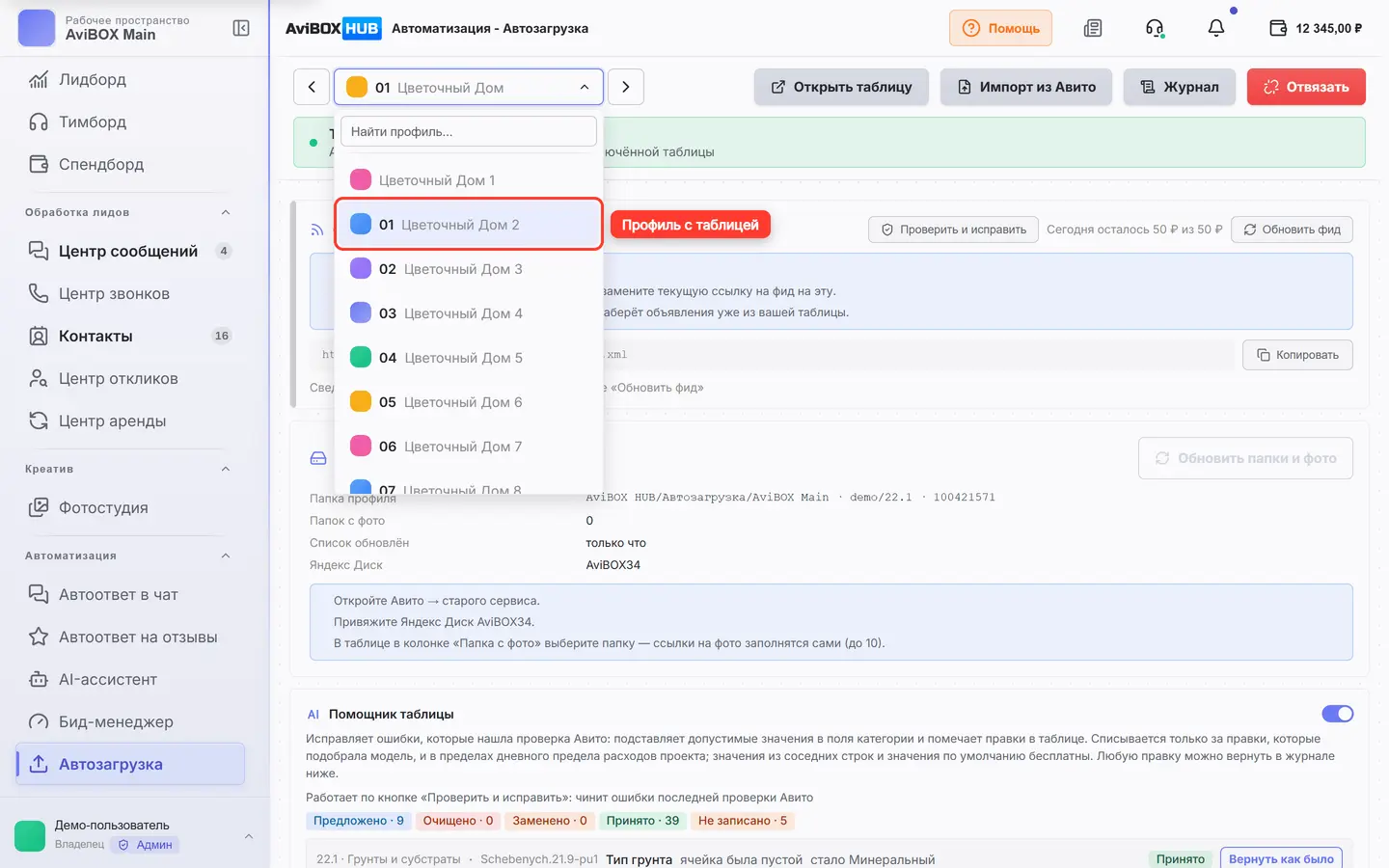Open Центр аренды in sidebar

[x=130, y=420]
